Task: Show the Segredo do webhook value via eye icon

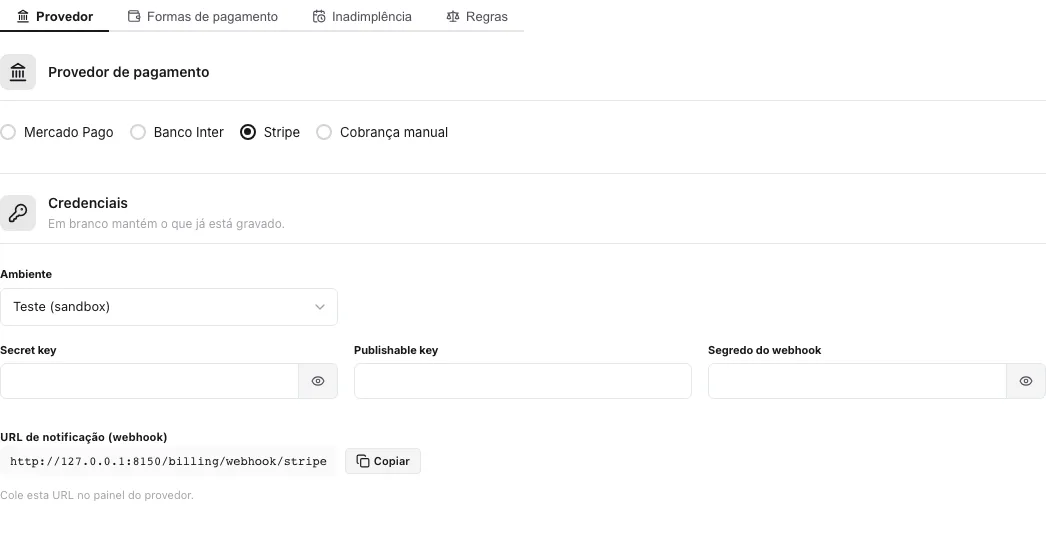Action: pos(1026,381)
